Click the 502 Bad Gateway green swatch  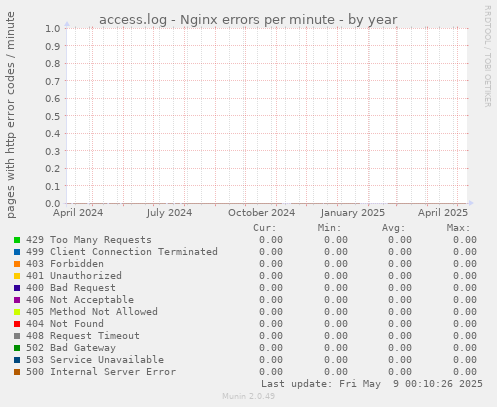17,348
